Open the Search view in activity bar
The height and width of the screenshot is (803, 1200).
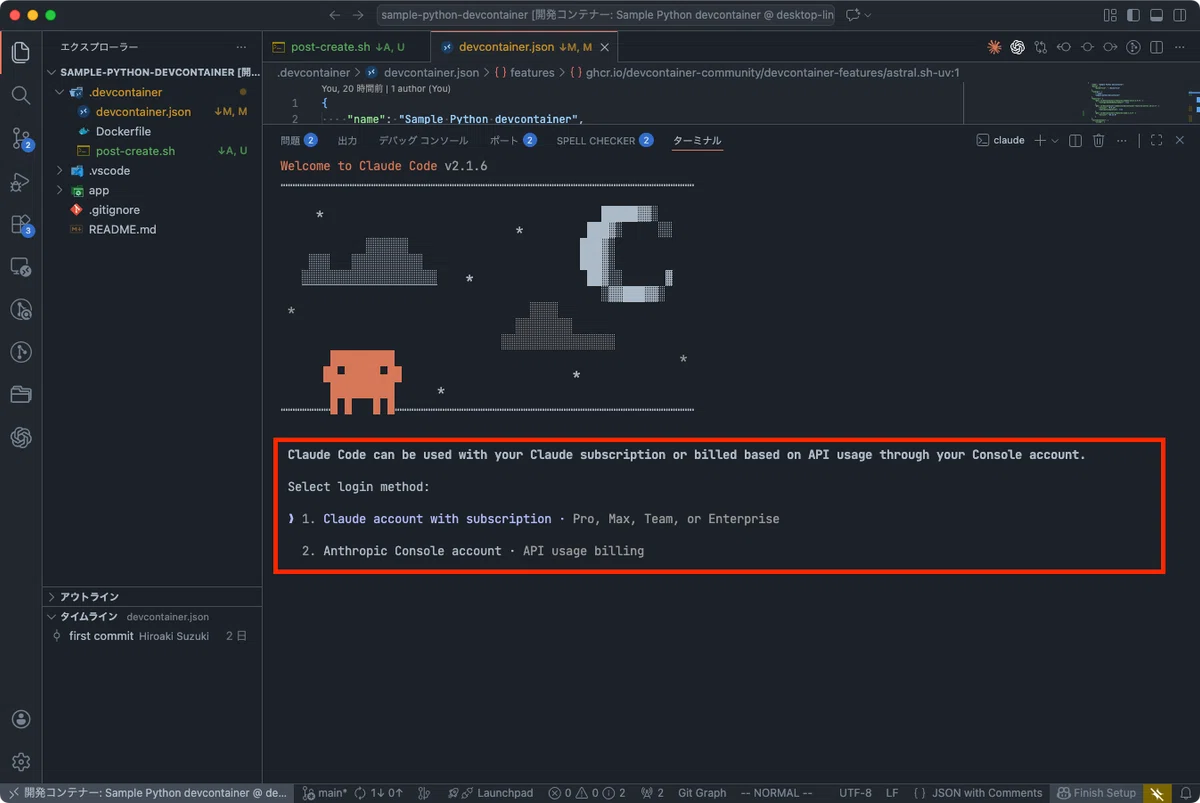click(21, 95)
